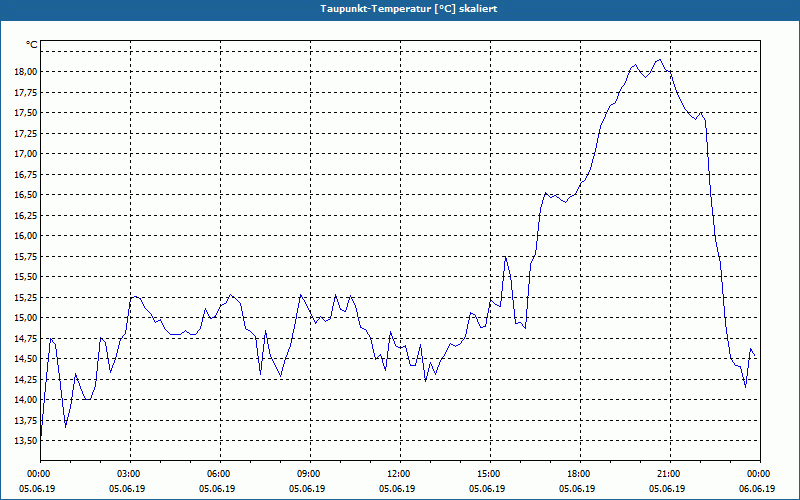Click the '13,50' y-axis value

coord(27,441)
